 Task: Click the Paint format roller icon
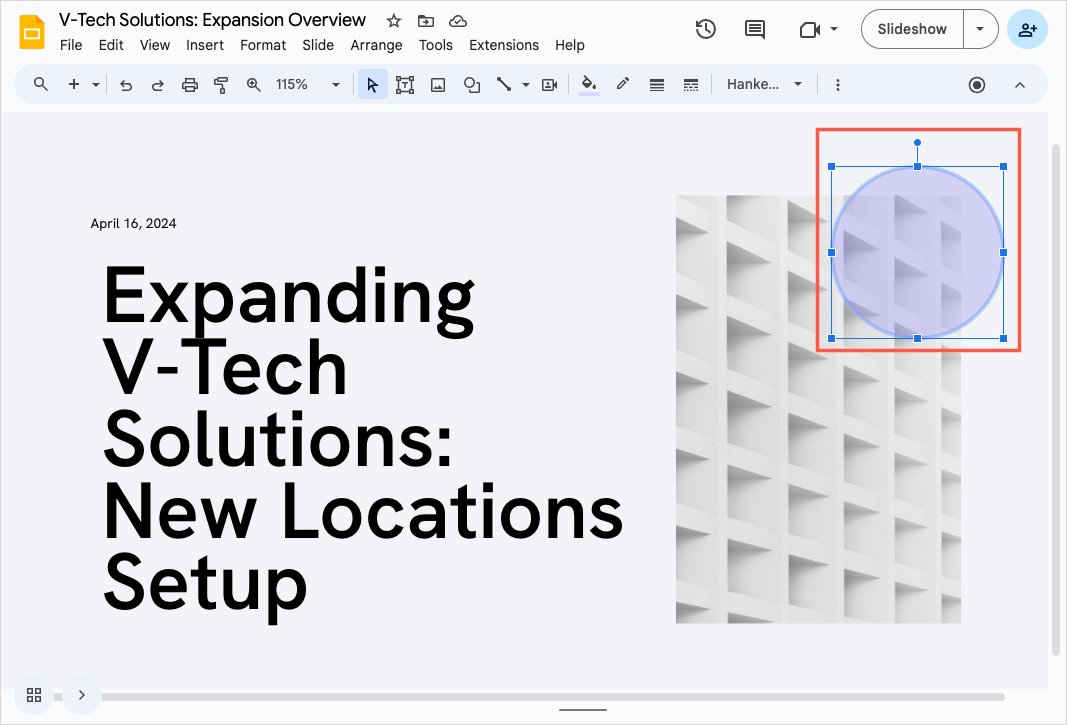pyautogui.click(x=221, y=85)
